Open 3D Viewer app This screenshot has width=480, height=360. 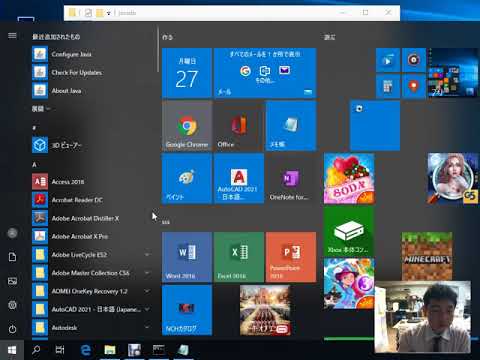[90, 145]
